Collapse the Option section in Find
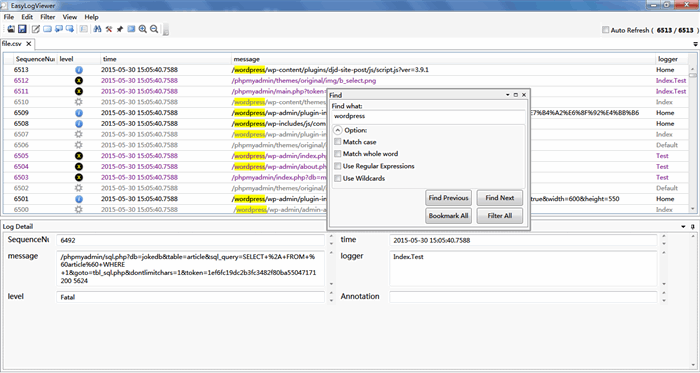 pos(338,130)
